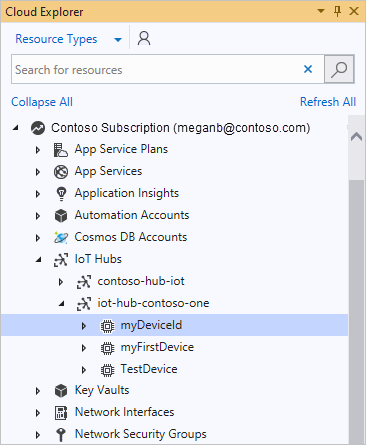The image size is (366, 445).
Task: Click the Key Vaults cube icon
Action: (x=61, y=391)
